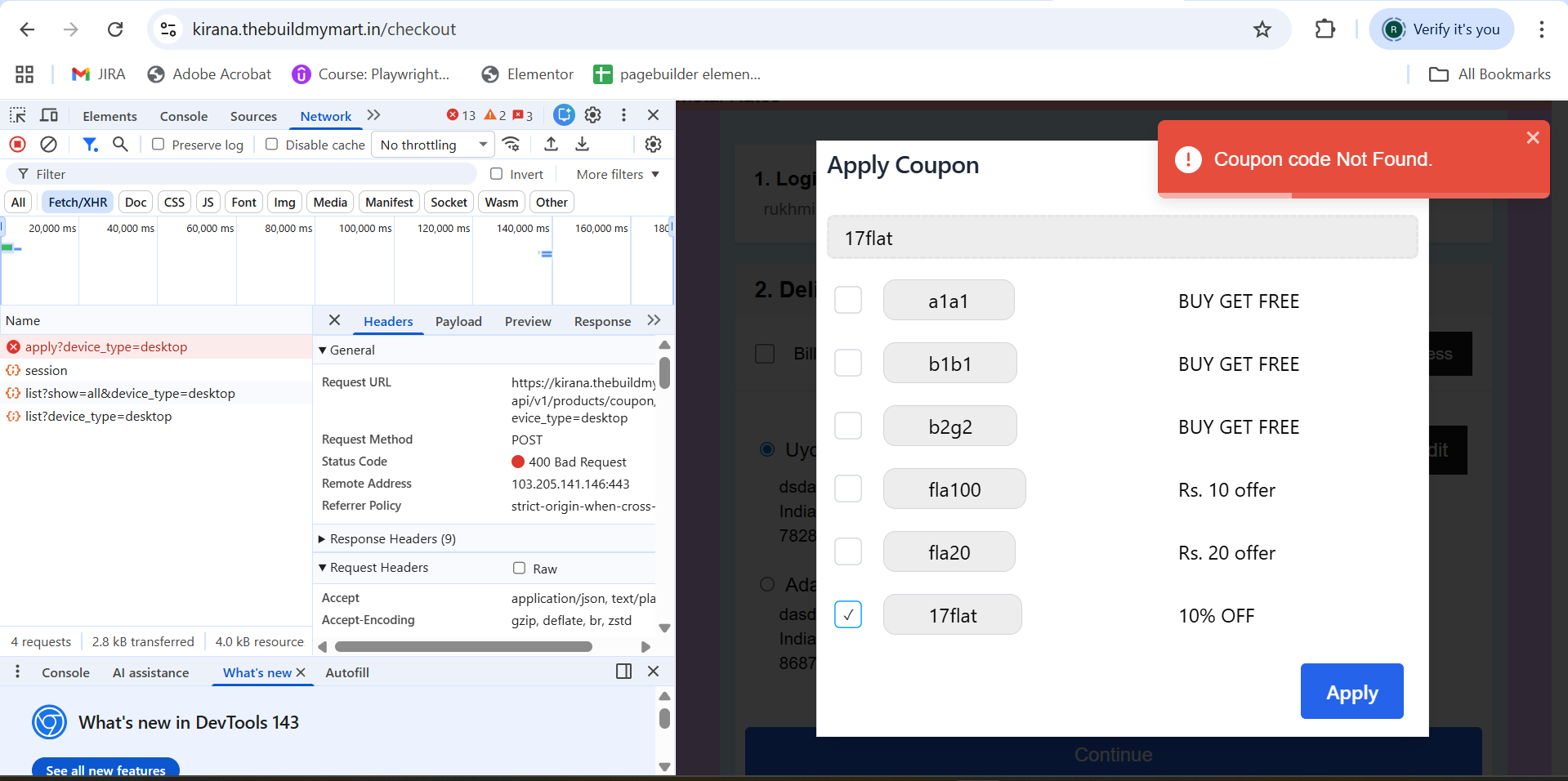The height and width of the screenshot is (781, 1568).
Task: Click the coupon code input field
Action: click(1122, 238)
